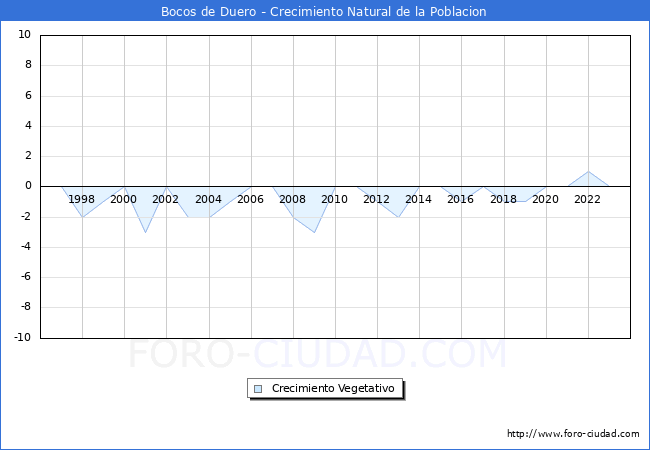The image size is (650, 450).
Task: Click the 2012 x-axis label
Action: click(x=376, y=199)
